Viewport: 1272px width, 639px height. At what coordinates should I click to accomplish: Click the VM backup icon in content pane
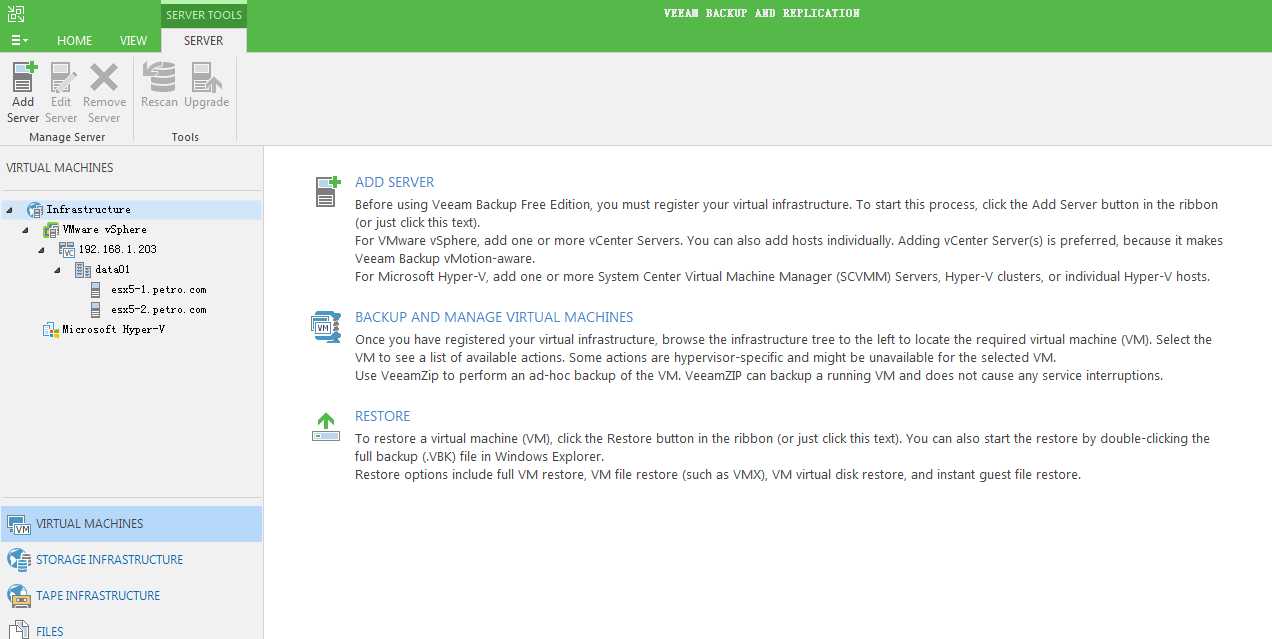tap(326, 326)
